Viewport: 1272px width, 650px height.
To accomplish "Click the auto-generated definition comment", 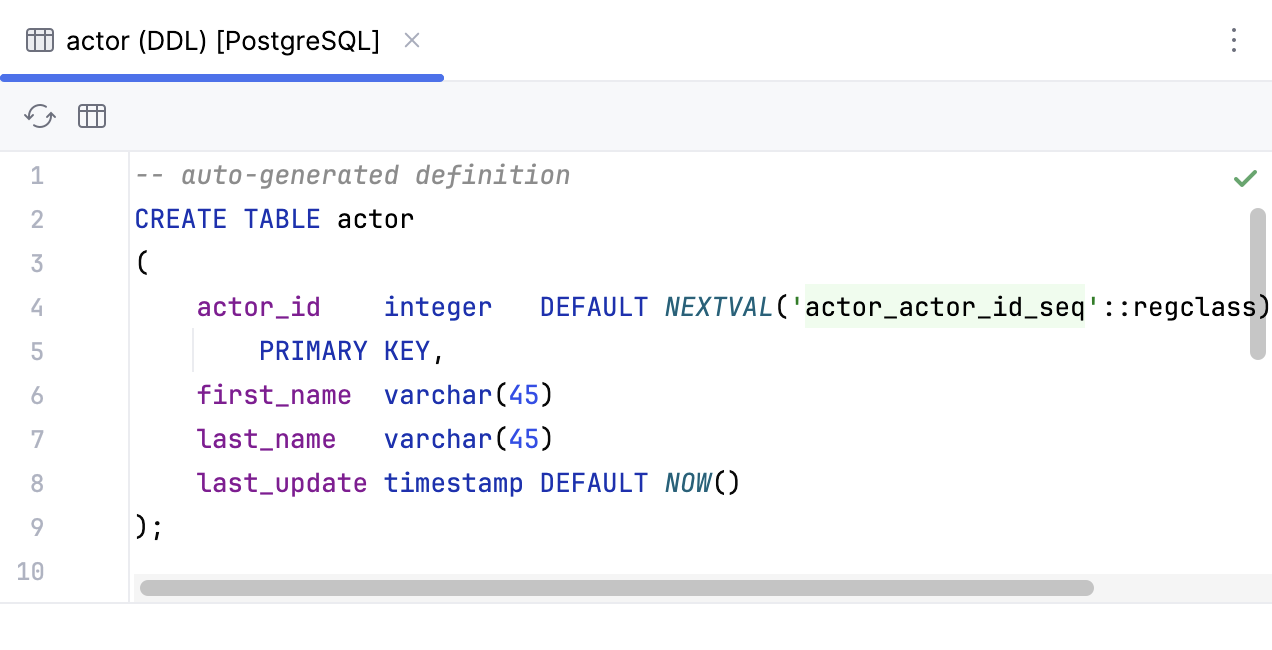I will [x=353, y=176].
